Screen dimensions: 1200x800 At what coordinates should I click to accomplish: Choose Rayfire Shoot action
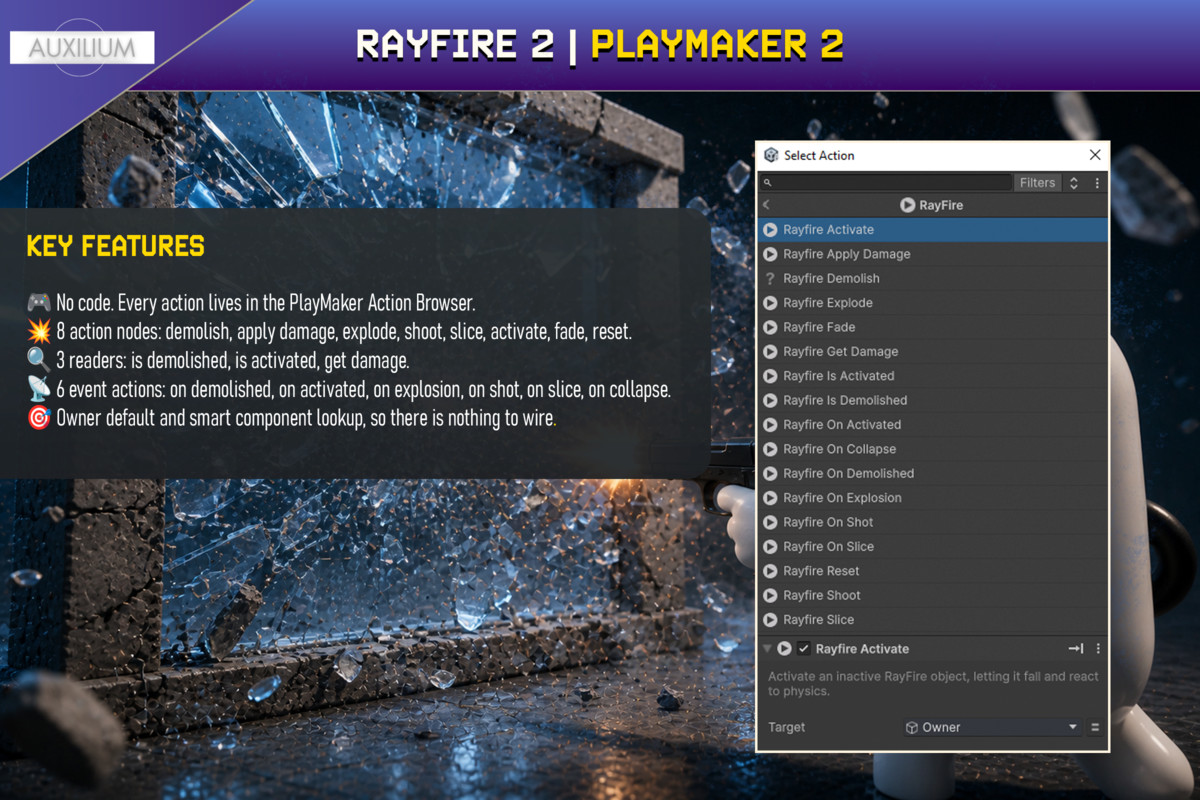932,595
